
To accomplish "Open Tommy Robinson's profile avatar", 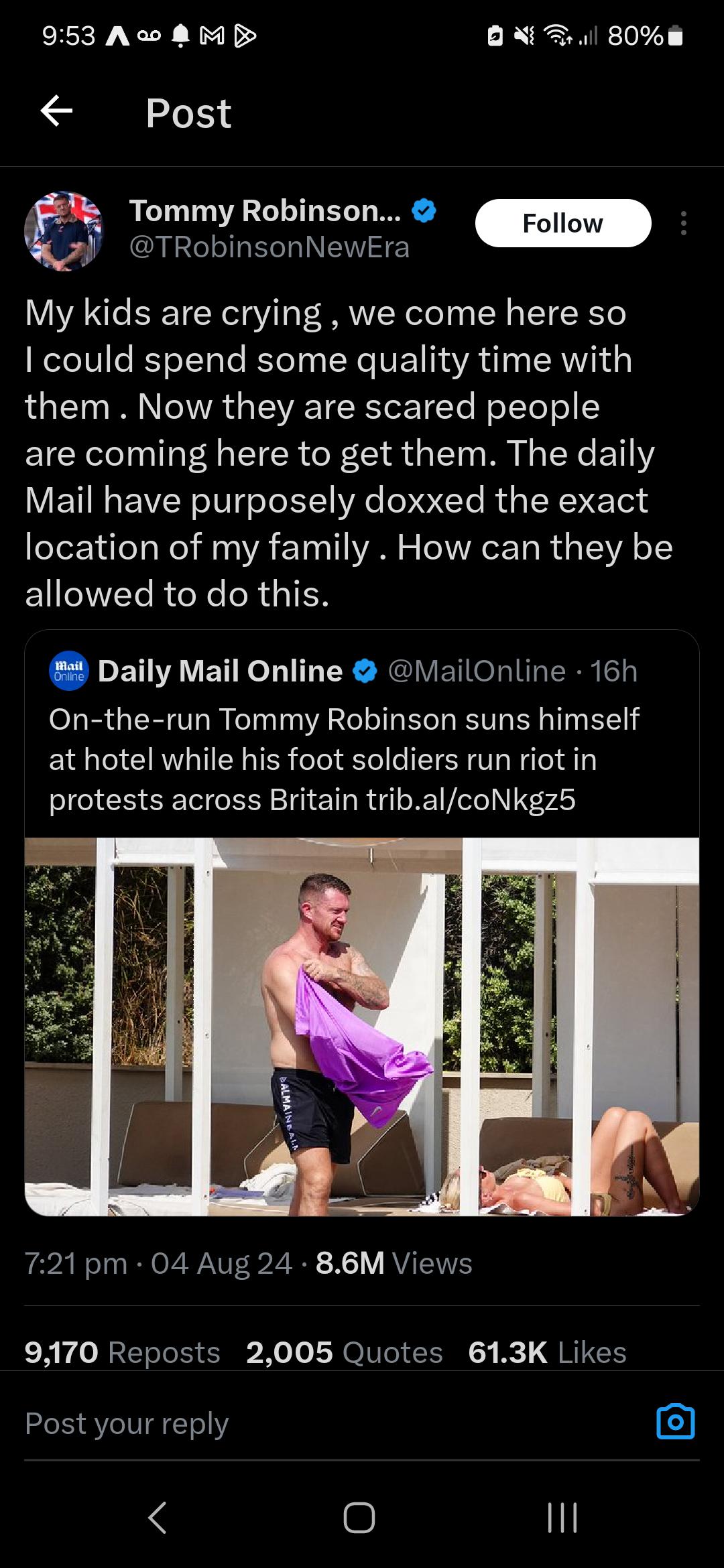I will (x=64, y=231).
